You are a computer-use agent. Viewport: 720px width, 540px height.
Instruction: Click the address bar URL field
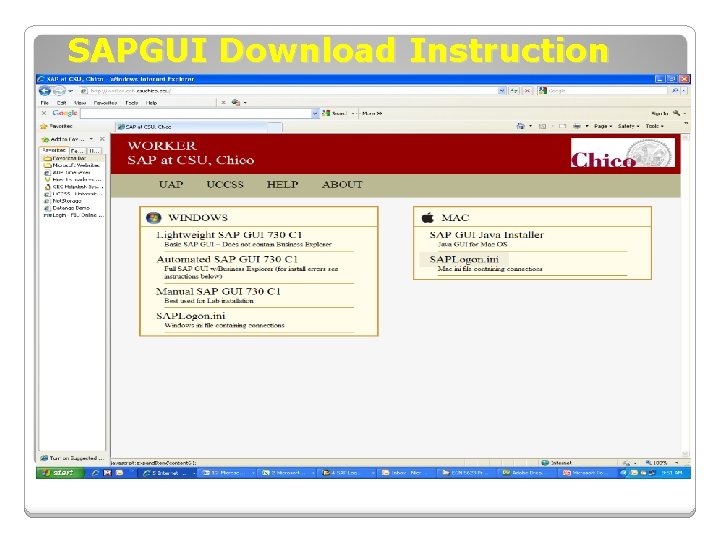(289, 91)
